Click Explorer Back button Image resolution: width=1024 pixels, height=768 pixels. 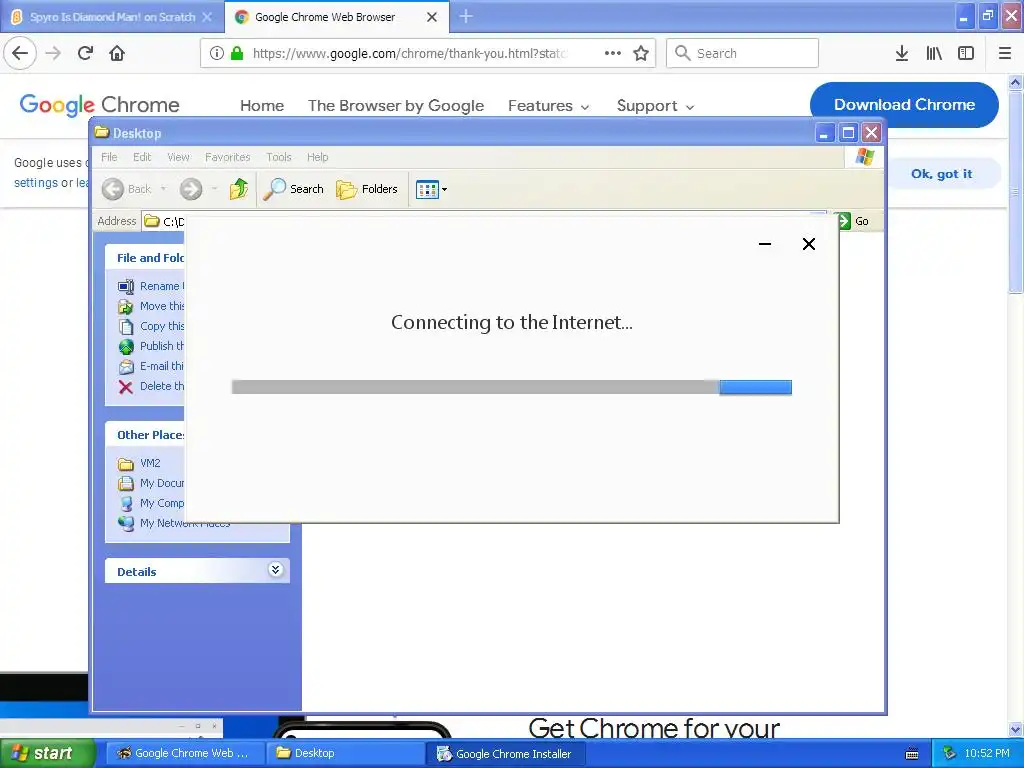point(127,189)
